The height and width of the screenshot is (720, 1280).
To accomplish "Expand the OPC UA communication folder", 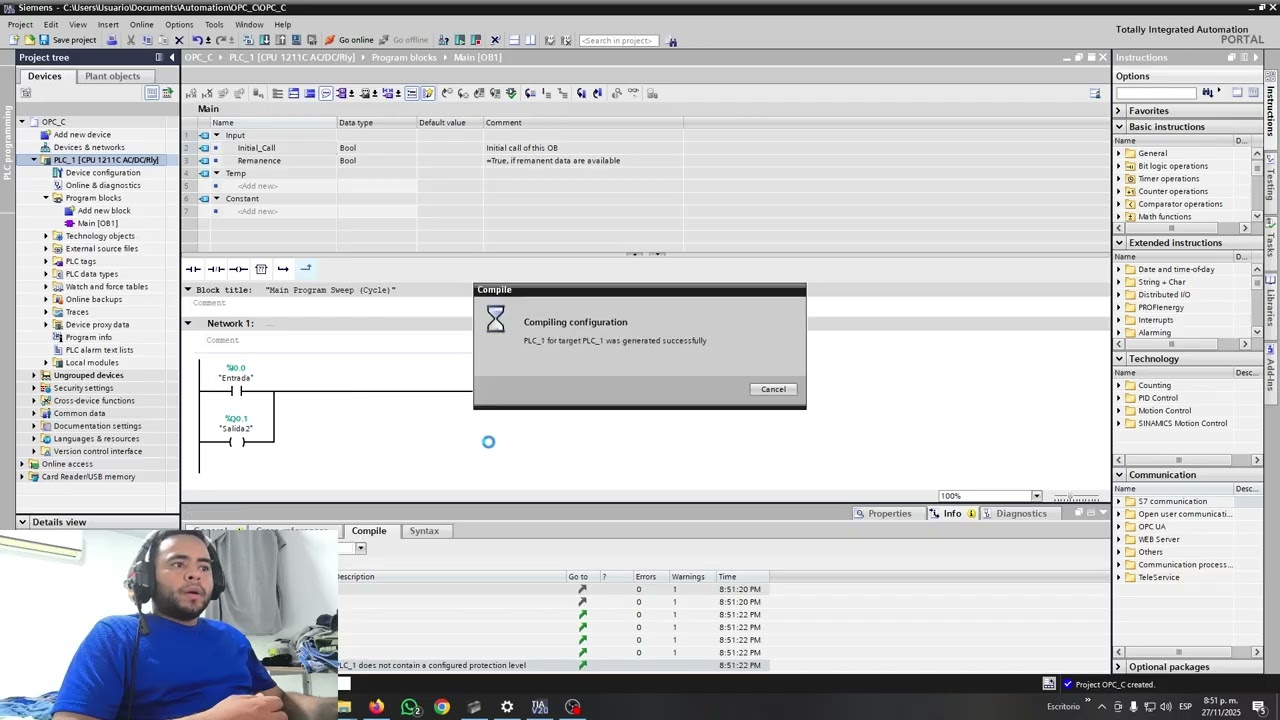I will coord(1119,526).
